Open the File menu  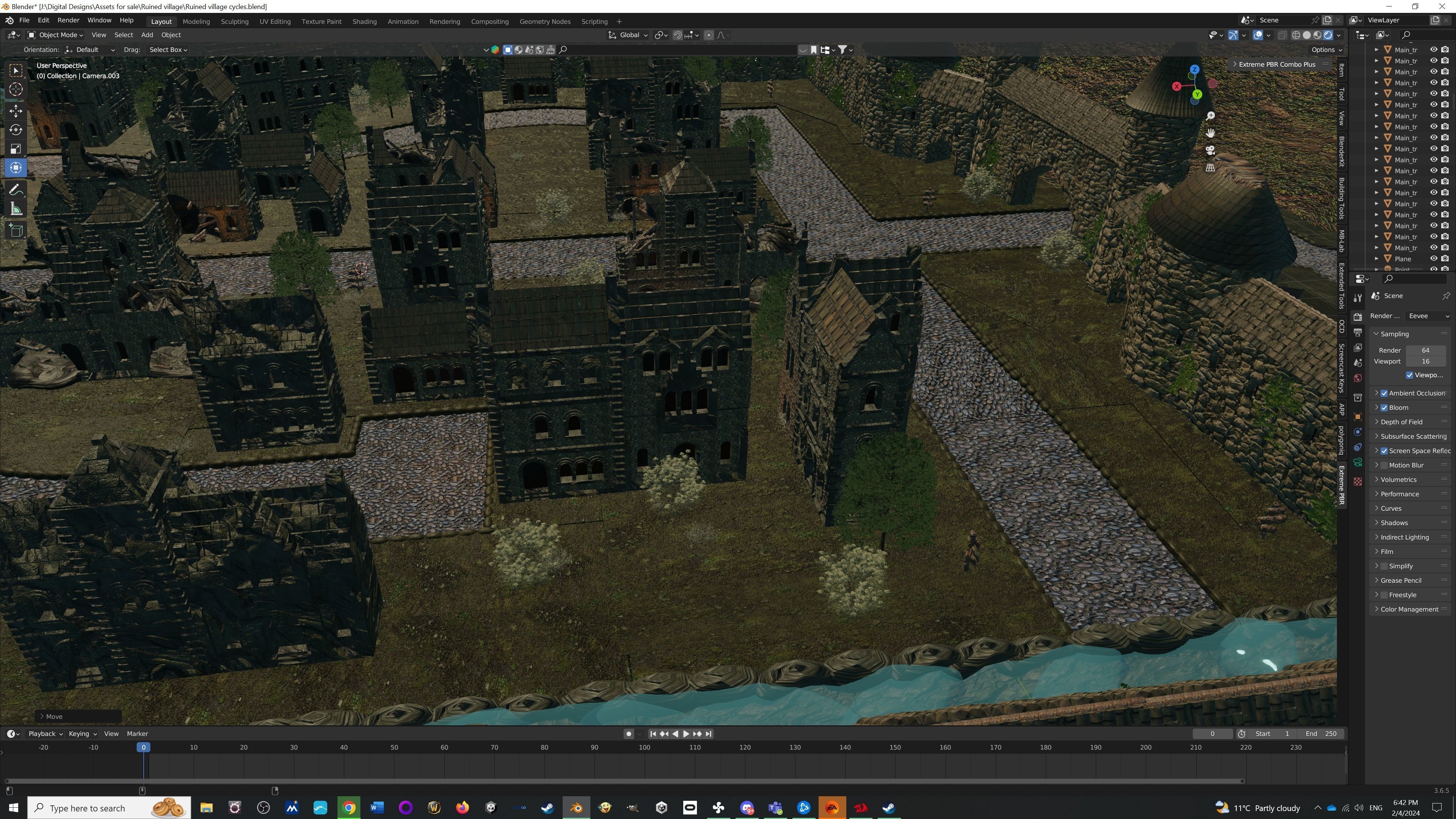[x=24, y=20]
